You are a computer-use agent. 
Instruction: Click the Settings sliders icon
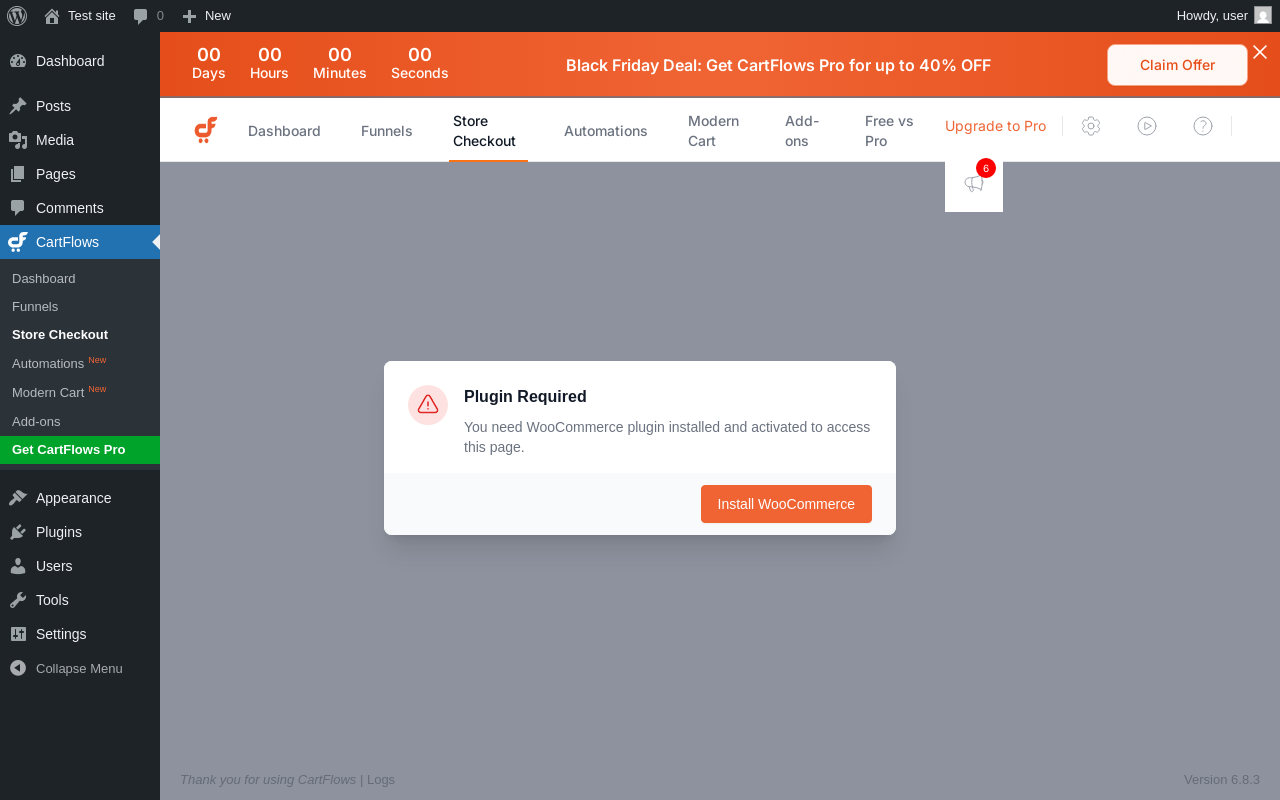coord(18,634)
